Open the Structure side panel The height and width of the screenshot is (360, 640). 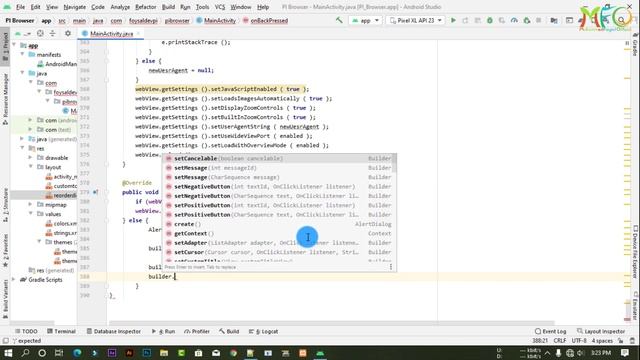tap(5, 205)
